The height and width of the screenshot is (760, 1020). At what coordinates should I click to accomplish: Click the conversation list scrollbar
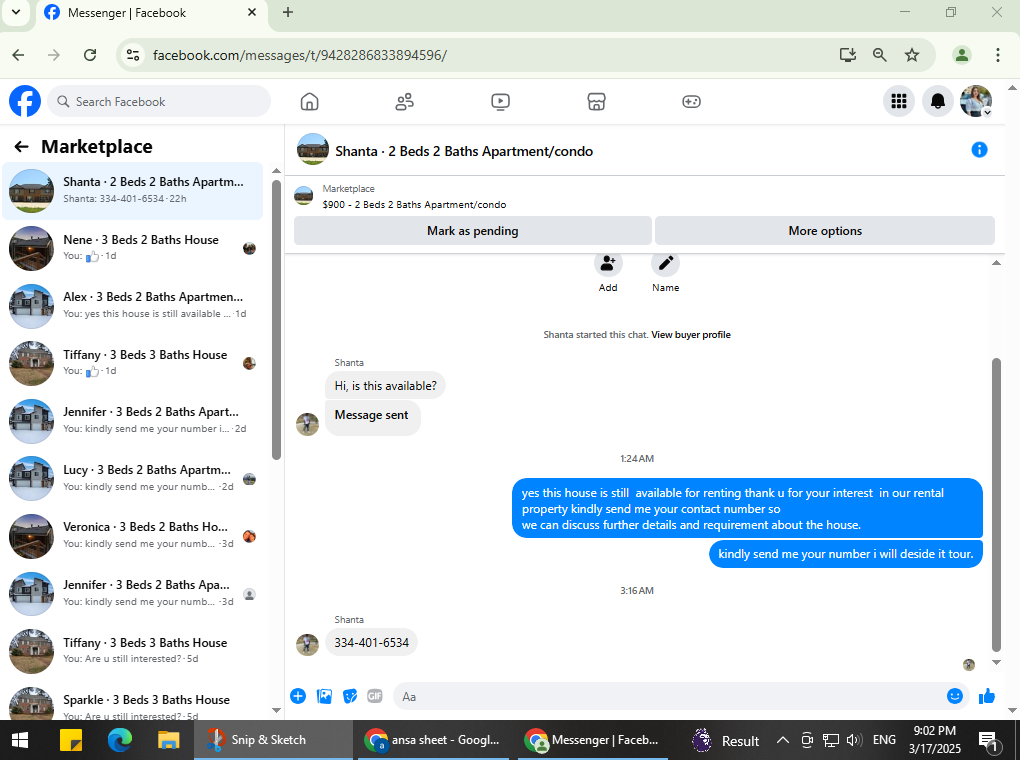click(x=276, y=319)
